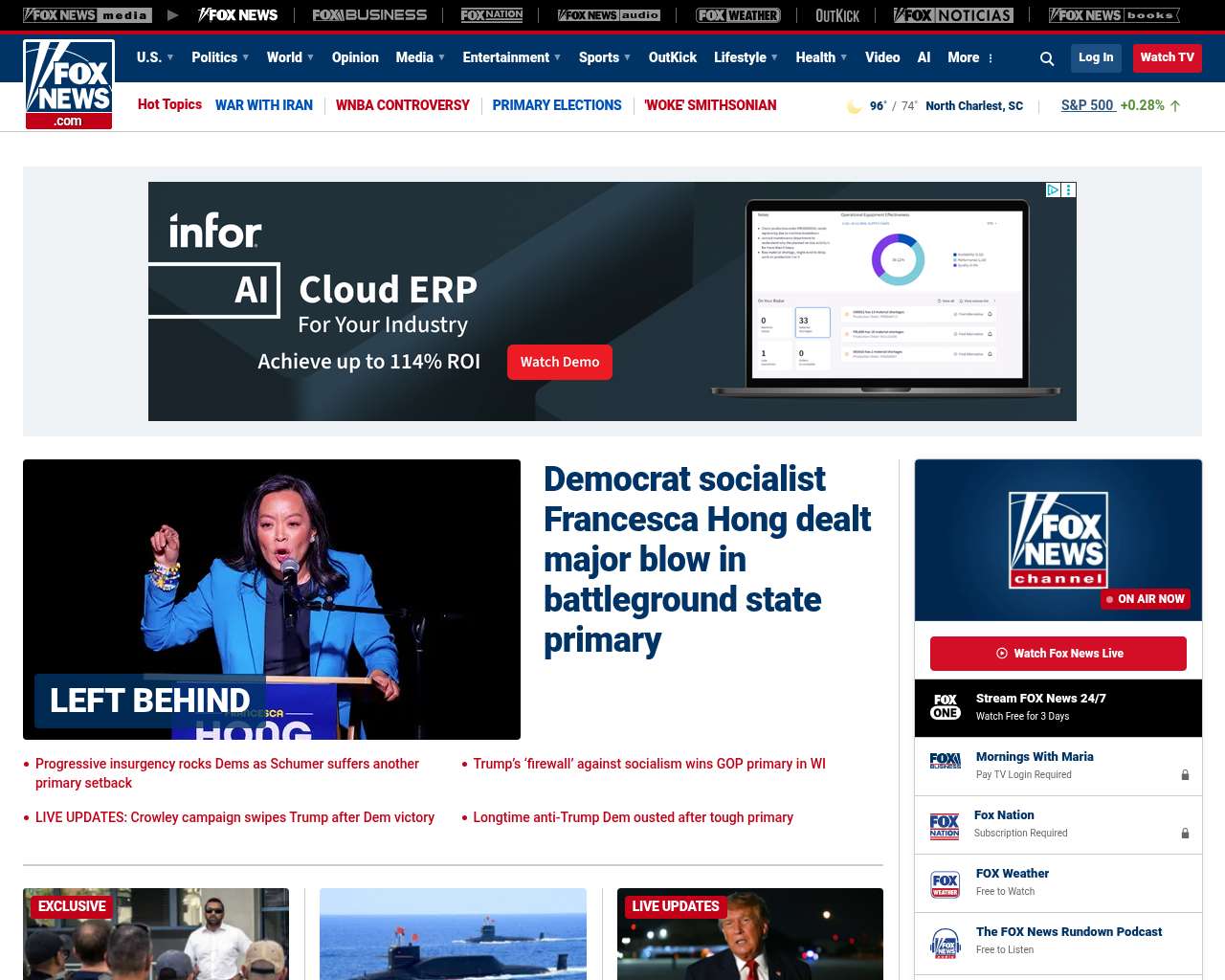The height and width of the screenshot is (980, 1225).
Task: Select the PRIMARY ELECTIONS hot topic
Action: (557, 105)
